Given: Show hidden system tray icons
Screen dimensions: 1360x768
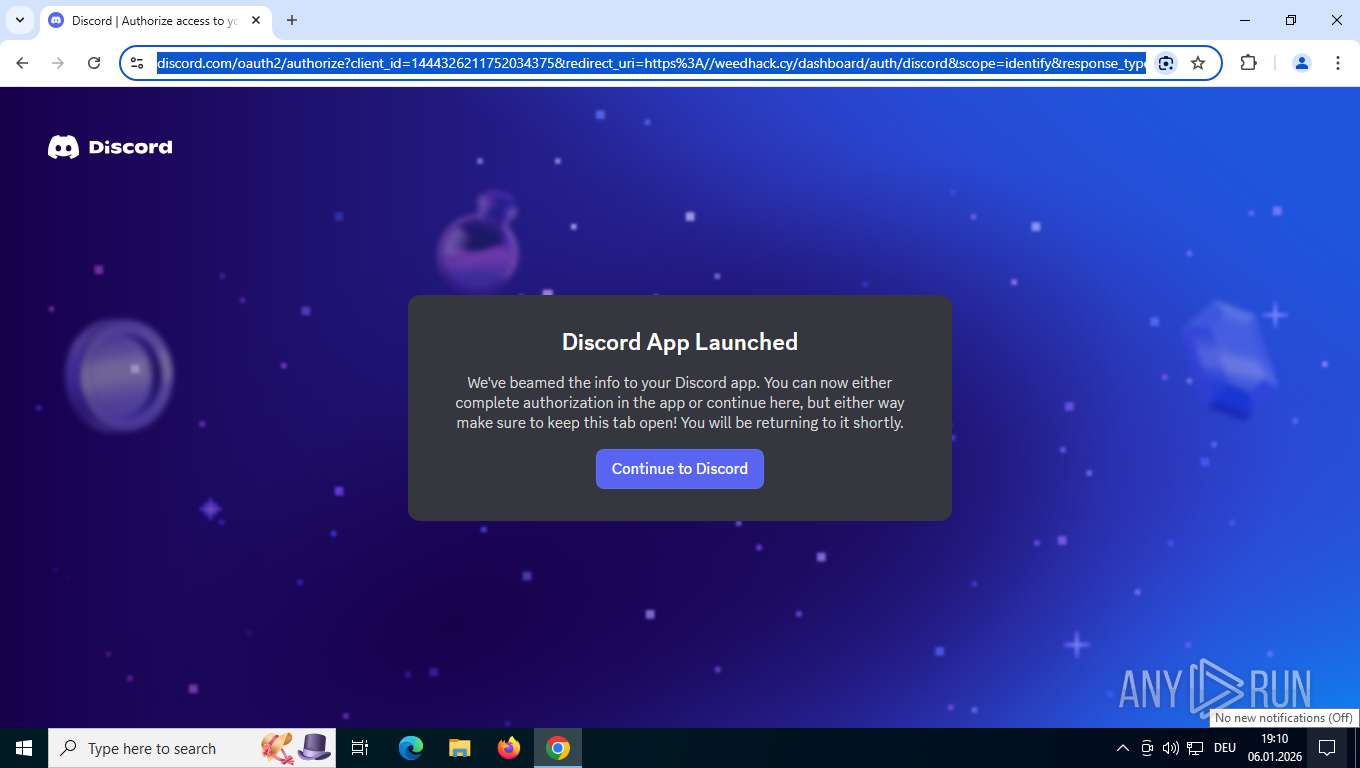Looking at the screenshot, I should tap(1122, 748).
